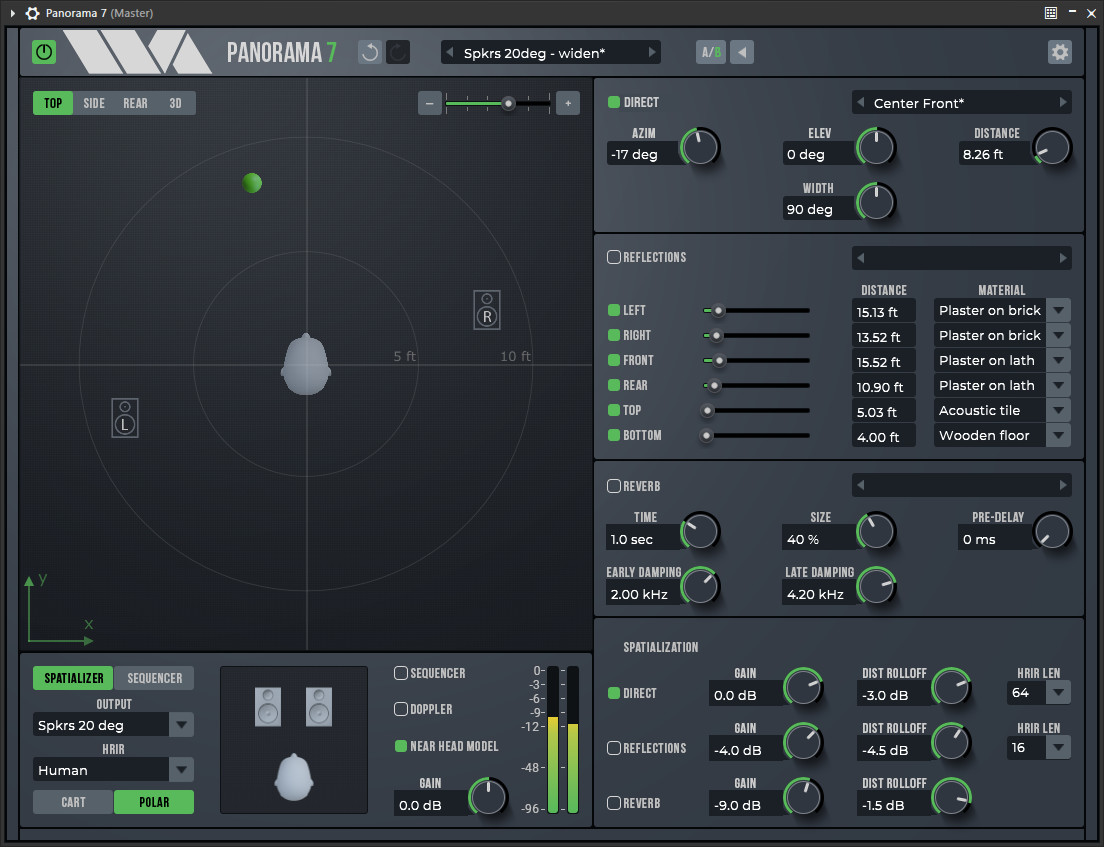Click the Late Damping knob
Viewport: 1104px width, 847px height.
876,586
